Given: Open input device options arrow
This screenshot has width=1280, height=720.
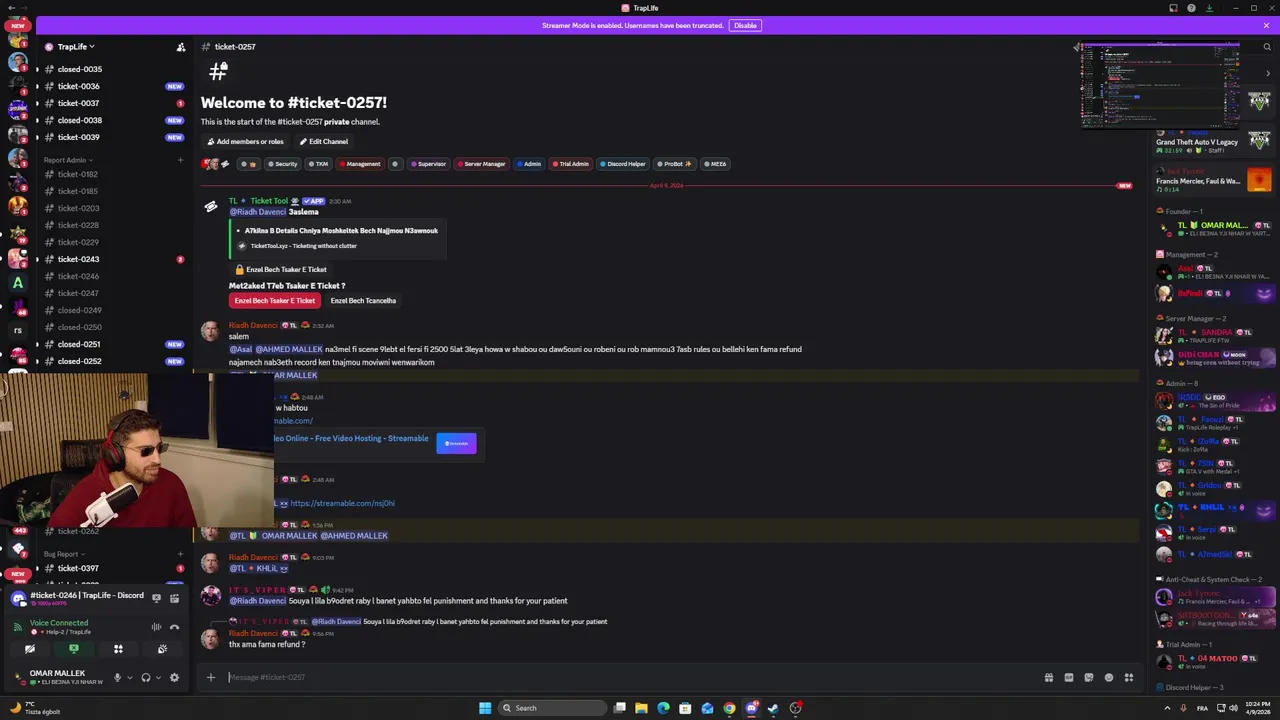Looking at the screenshot, I should click(129, 677).
